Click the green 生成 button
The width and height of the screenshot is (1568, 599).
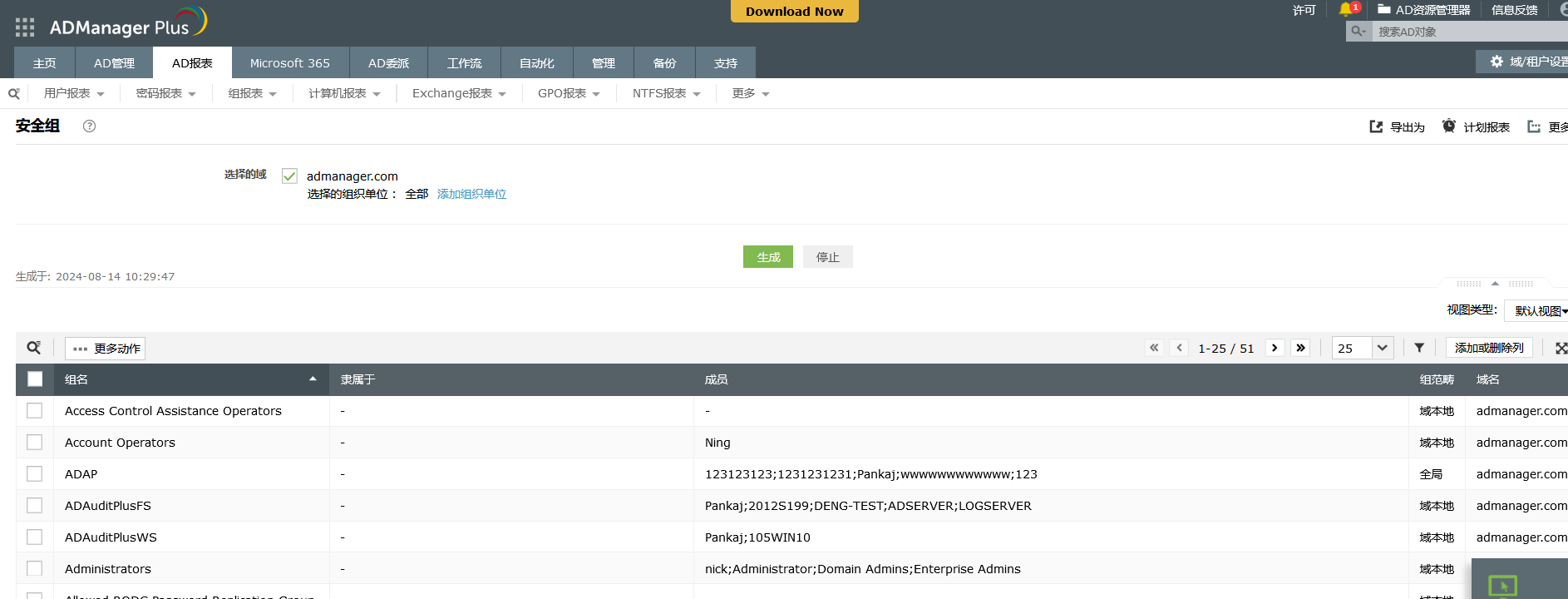(x=767, y=257)
